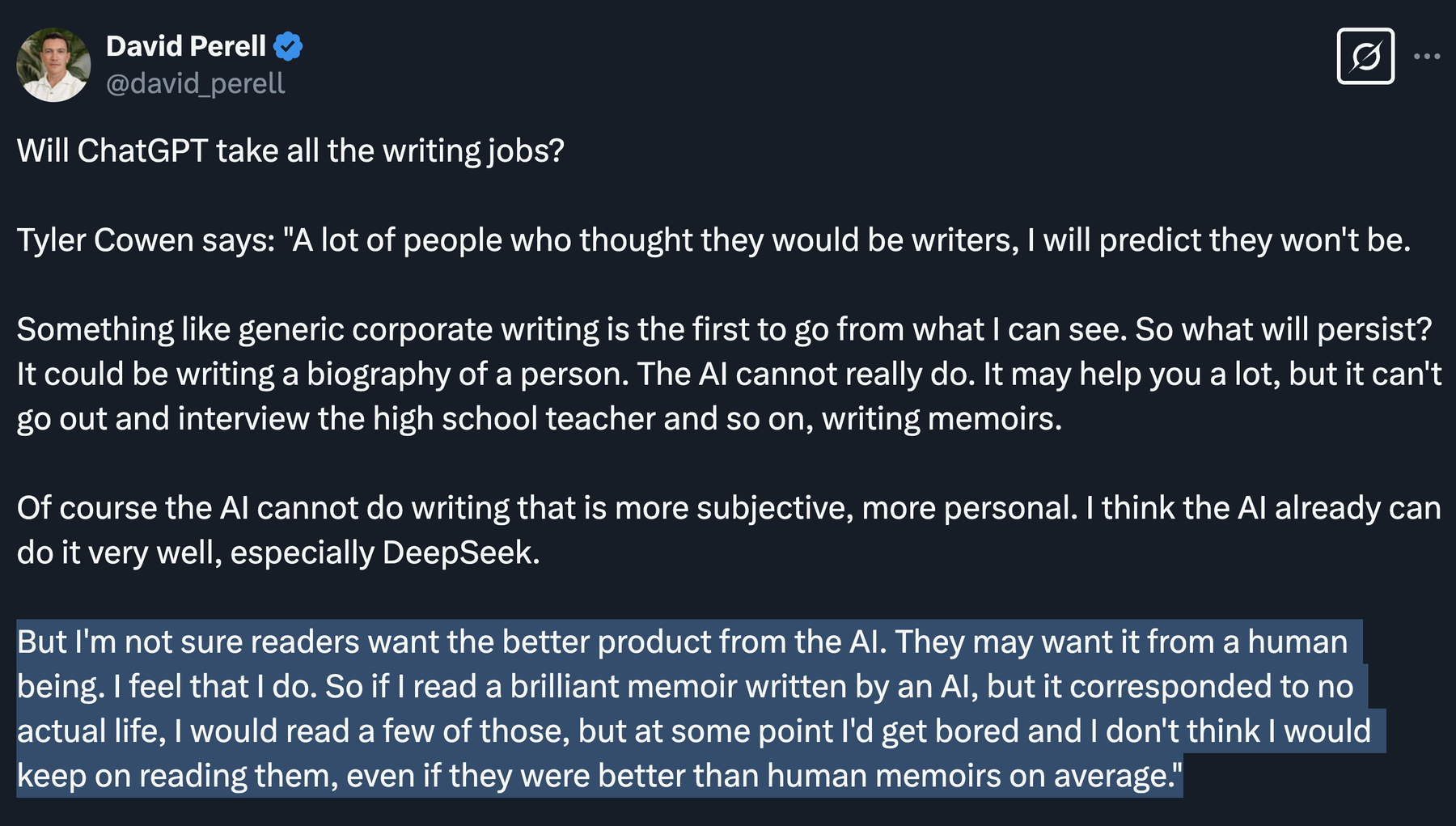Open the three-dot more options menu
The width and height of the screenshot is (1456, 826).
[1427, 57]
